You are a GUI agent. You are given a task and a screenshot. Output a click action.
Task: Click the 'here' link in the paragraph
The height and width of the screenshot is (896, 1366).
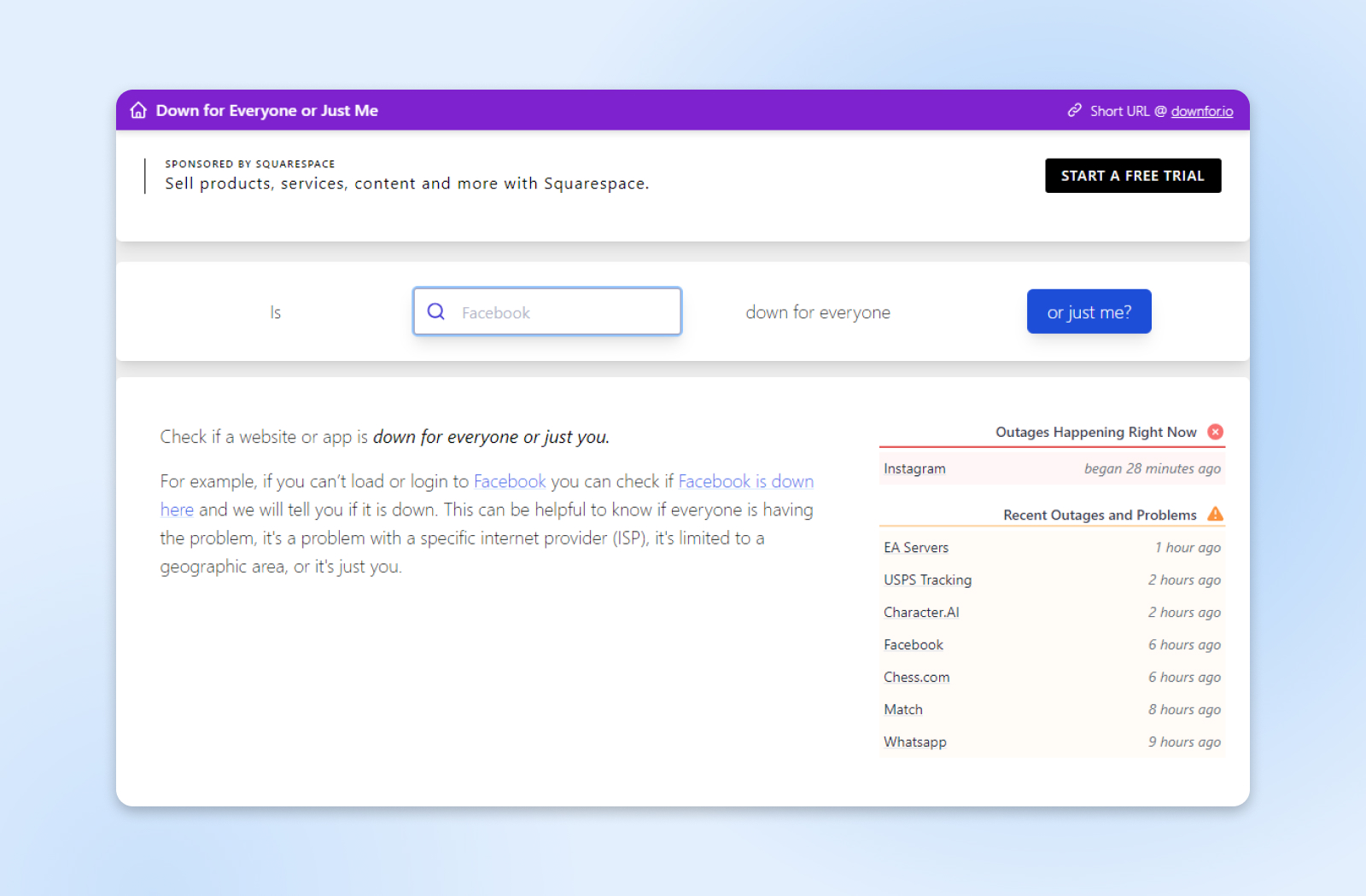[177, 510]
